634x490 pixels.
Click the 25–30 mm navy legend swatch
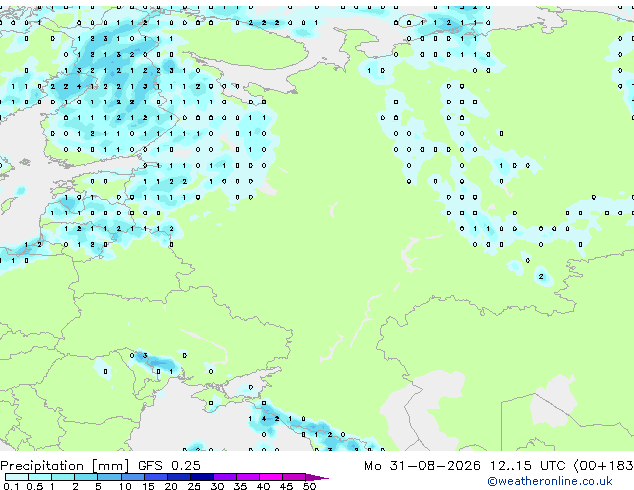(x=202, y=477)
